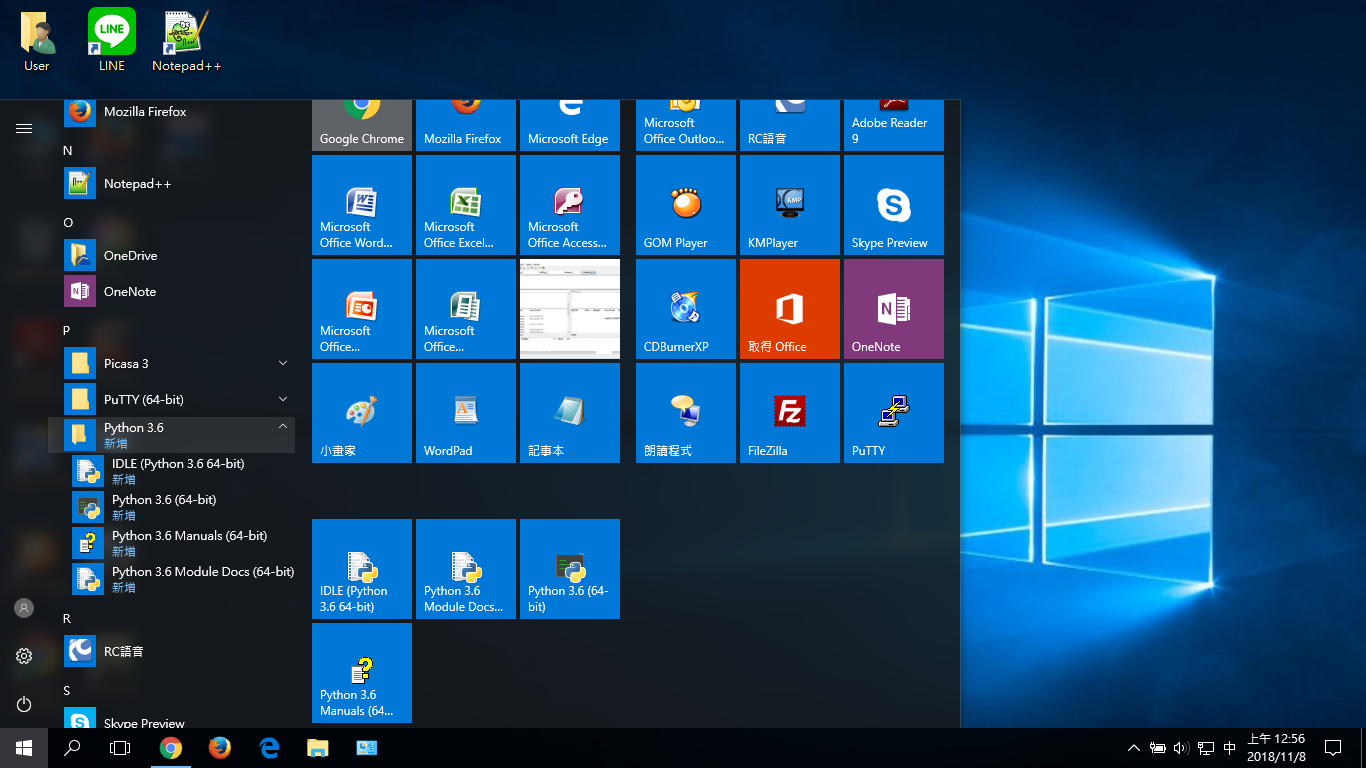1366x768 pixels.
Task: Open RC語音 in app list
Action: pos(172,651)
